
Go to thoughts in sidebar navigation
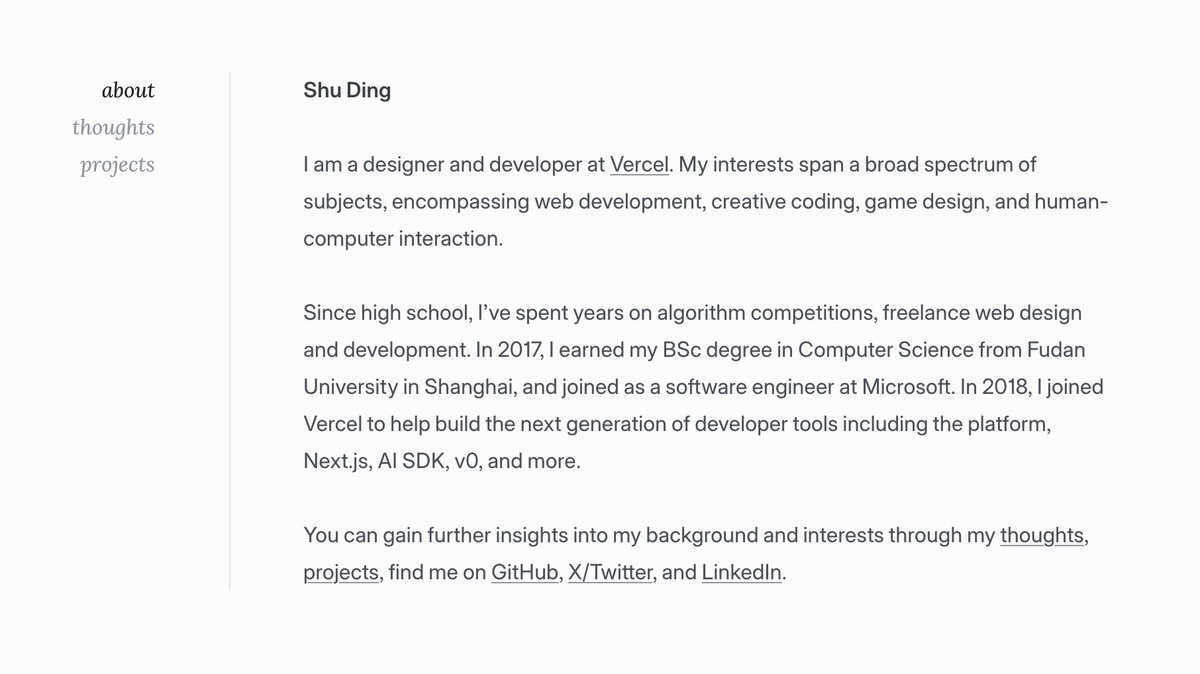[113, 128]
